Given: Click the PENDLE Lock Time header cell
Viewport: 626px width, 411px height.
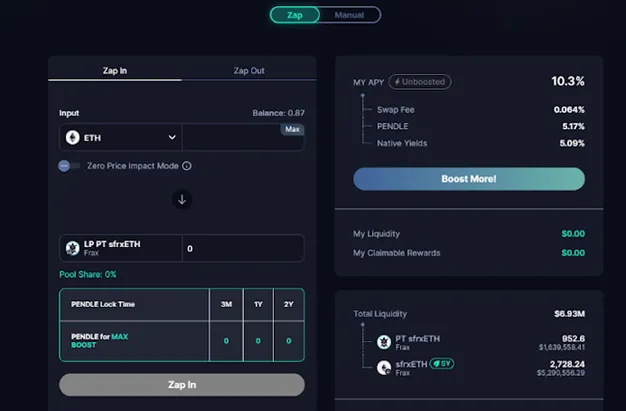Looking at the screenshot, I should coord(135,304).
